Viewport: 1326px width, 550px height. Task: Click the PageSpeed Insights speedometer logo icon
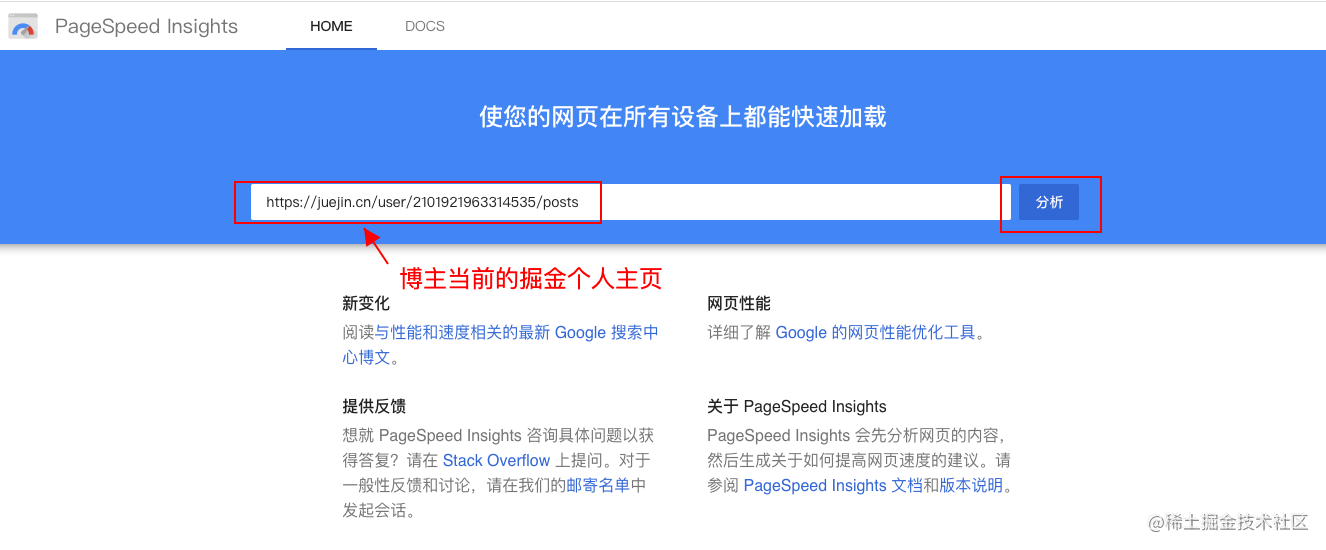point(23,26)
